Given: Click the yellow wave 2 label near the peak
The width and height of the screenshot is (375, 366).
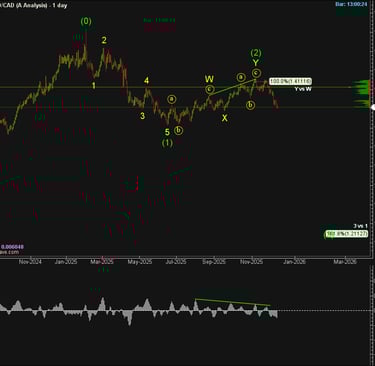Looking at the screenshot, I should point(104,40).
